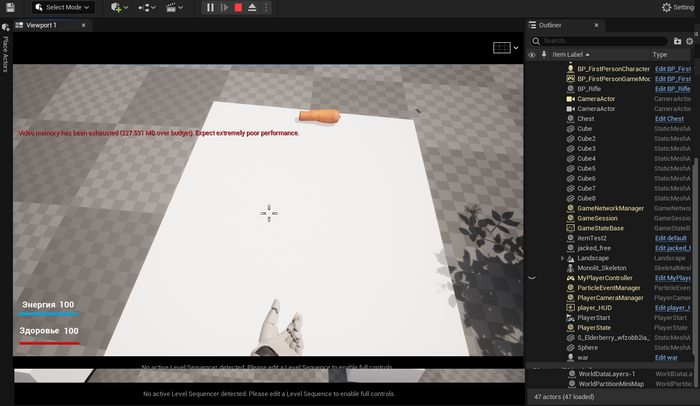Viewport: 700px width, 406px height.
Task: Click the pin column header
Action: [x=544, y=54]
